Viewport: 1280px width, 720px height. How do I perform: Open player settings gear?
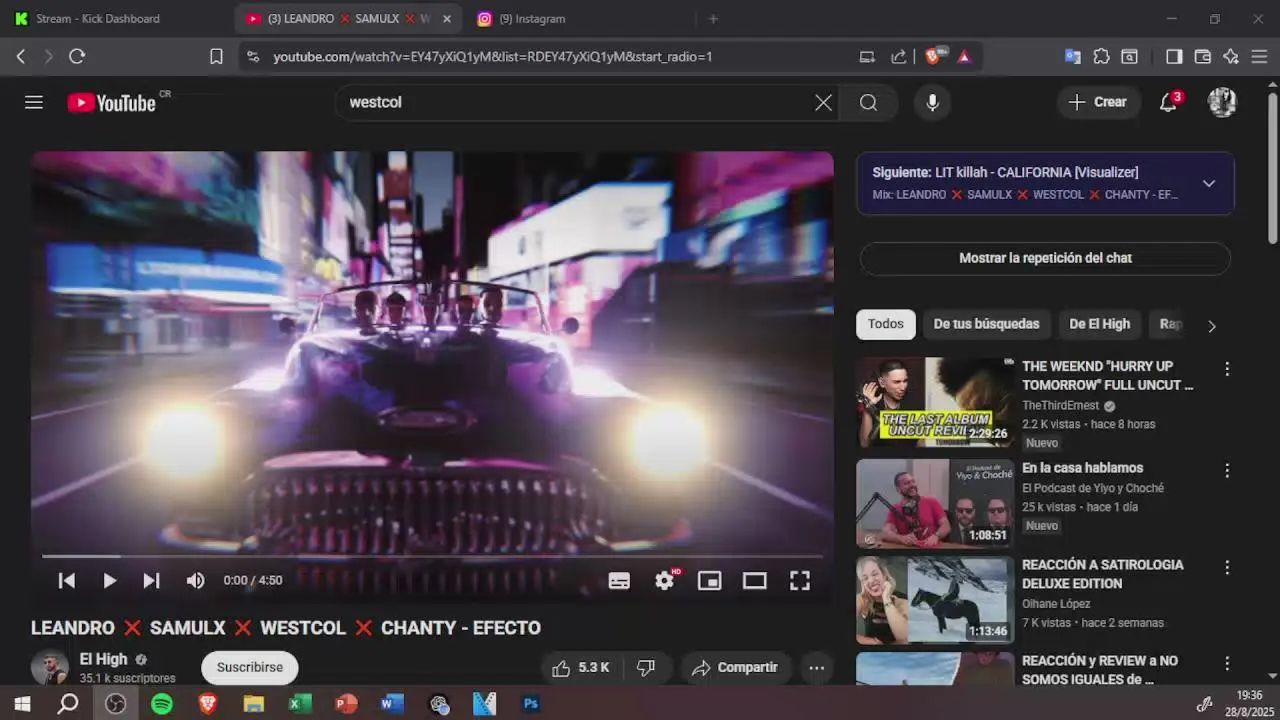[x=665, y=581]
